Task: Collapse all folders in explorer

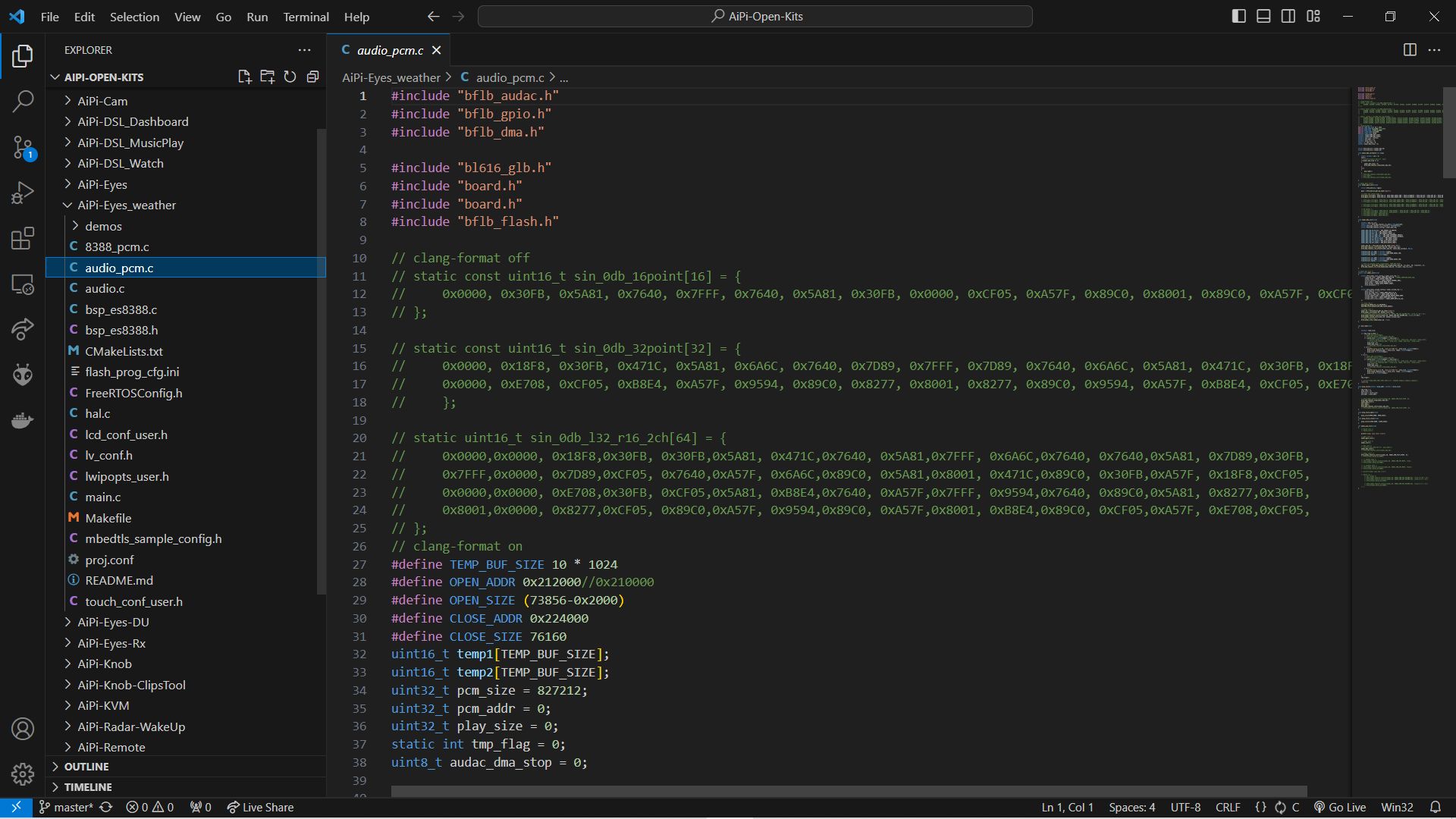Action: 312,77
